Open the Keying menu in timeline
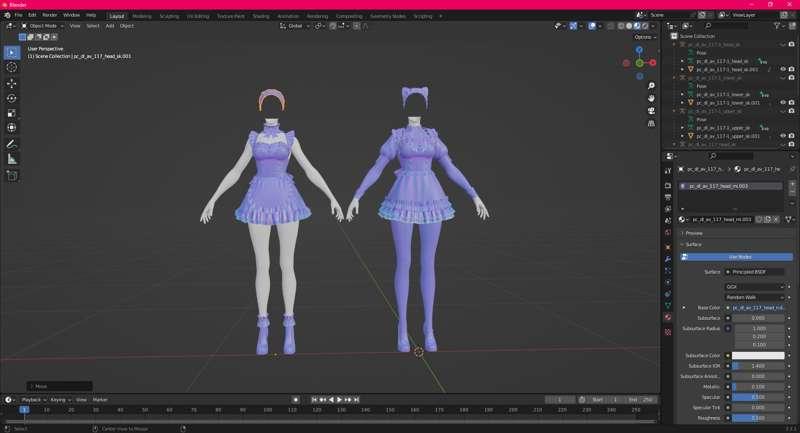 click(59, 400)
